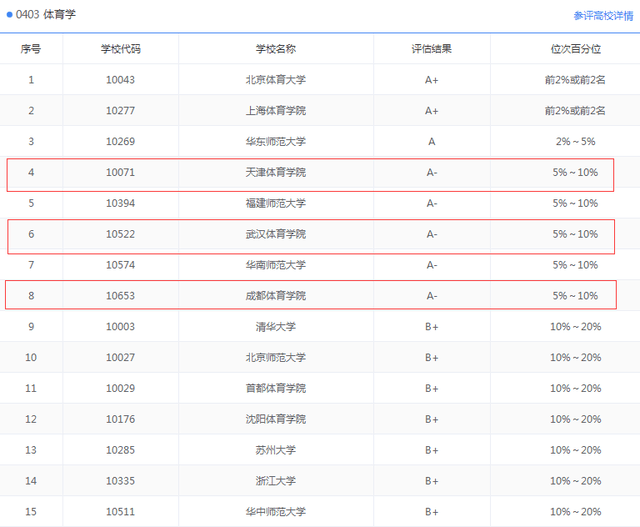The image size is (640, 527).
Task: Select 华中师范大学 school name
Action: 276,511
